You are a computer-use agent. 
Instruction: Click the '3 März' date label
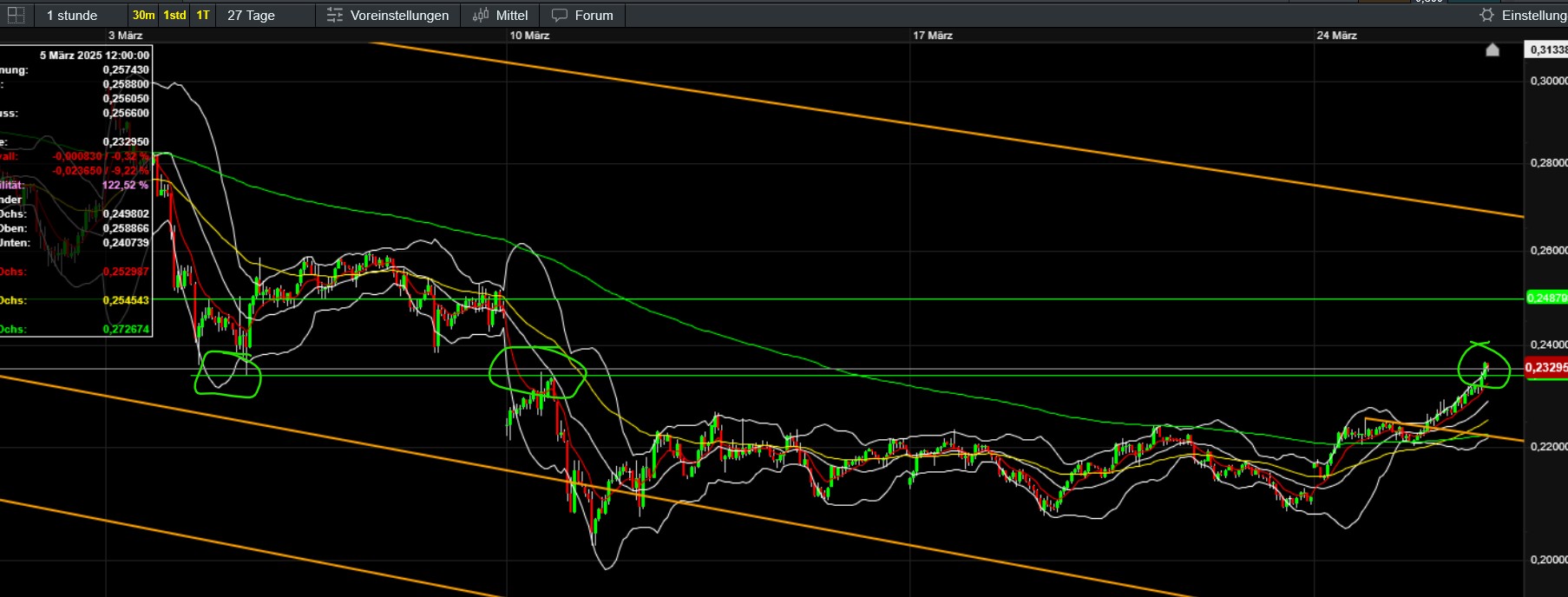125,36
